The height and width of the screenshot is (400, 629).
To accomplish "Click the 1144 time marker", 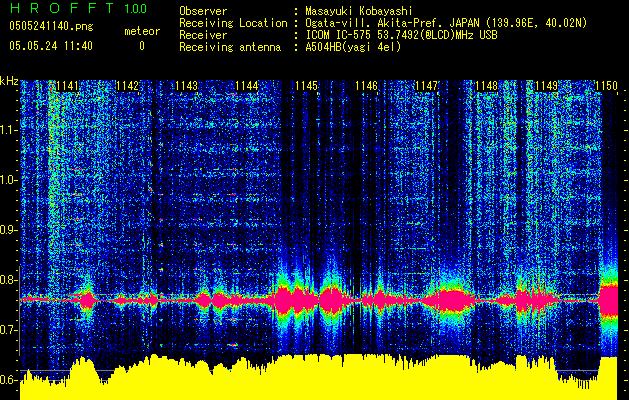I will pos(247,86).
